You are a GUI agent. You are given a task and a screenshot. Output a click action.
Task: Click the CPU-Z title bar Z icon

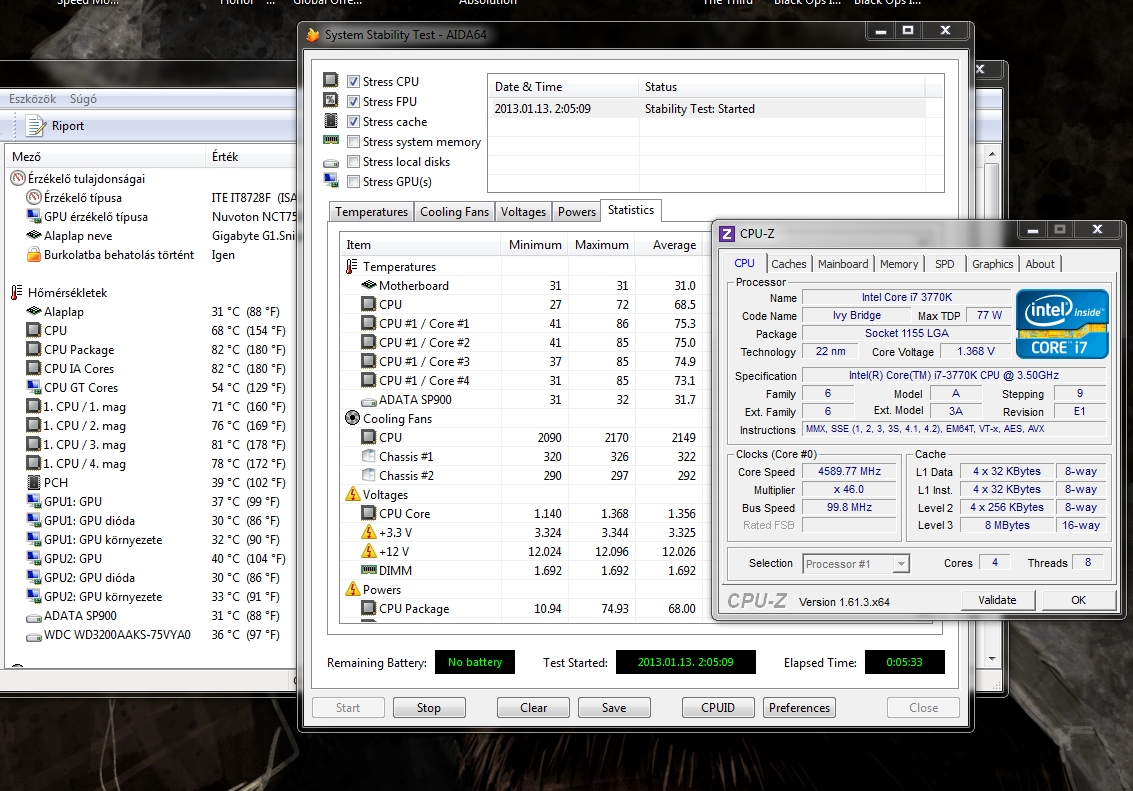(727, 233)
